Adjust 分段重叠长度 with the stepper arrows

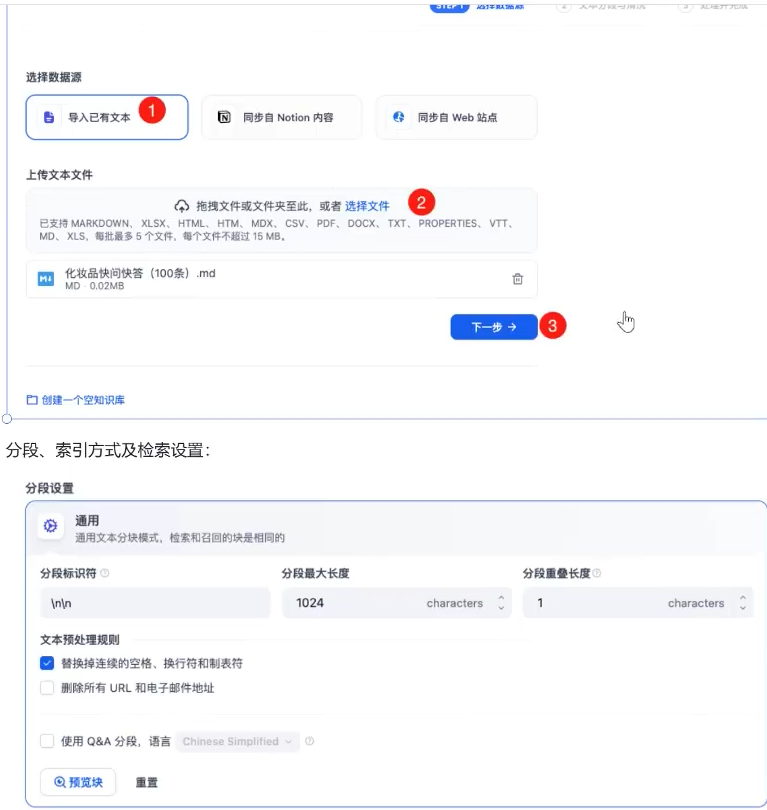[x=743, y=602]
